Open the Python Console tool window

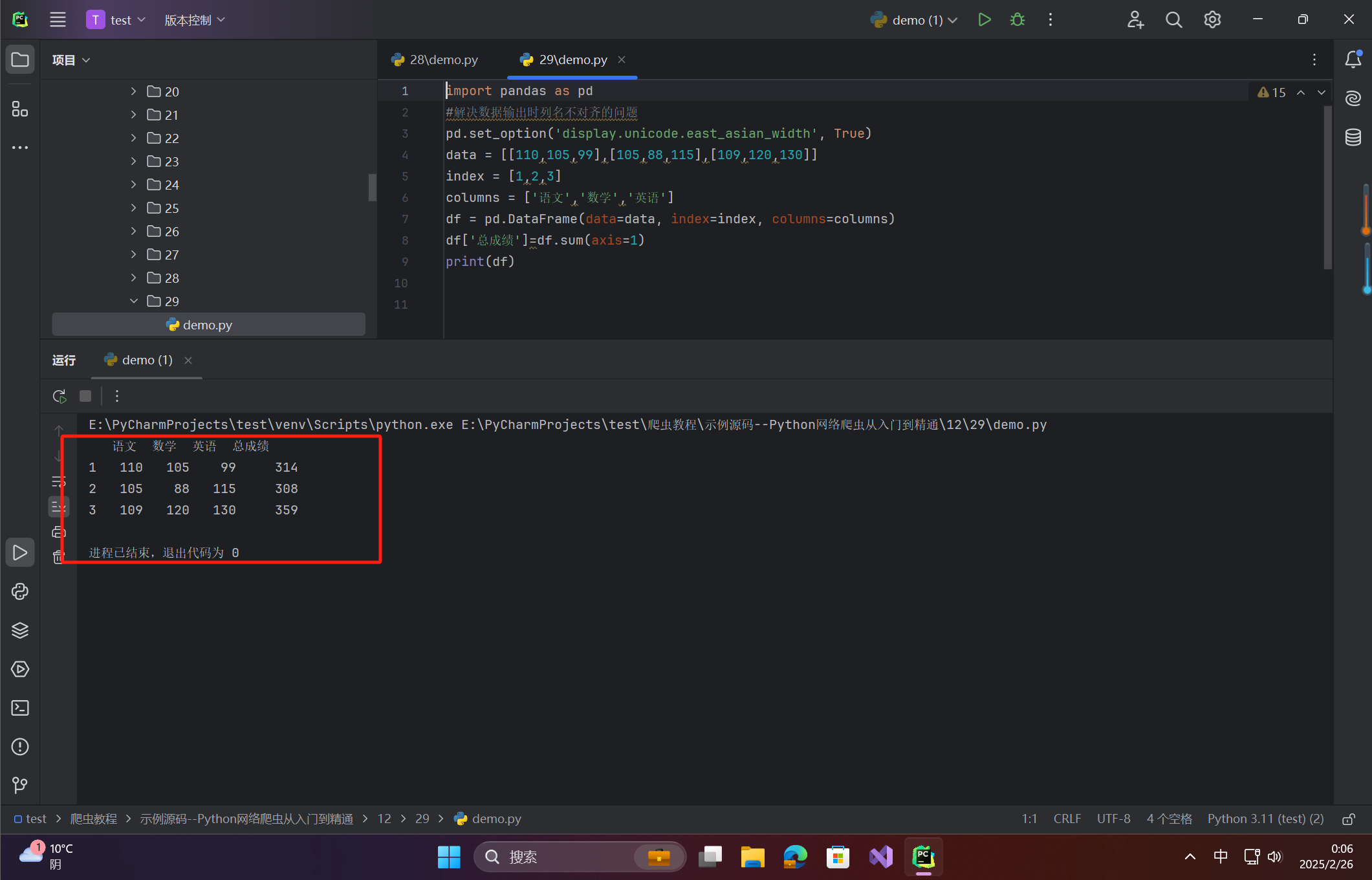20,591
